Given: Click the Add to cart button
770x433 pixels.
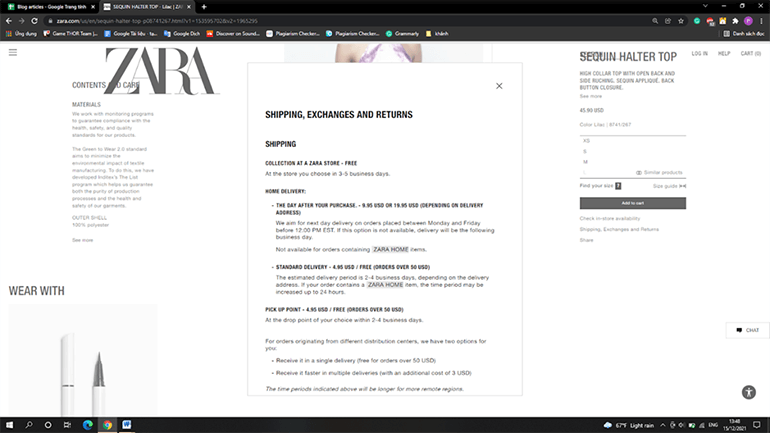Looking at the screenshot, I should [632, 203].
